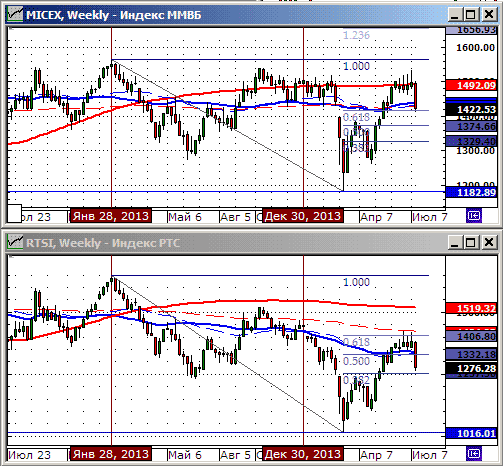Maximize the MICEX Weekly window
503x466 pixels.
click(x=471, y=15)
